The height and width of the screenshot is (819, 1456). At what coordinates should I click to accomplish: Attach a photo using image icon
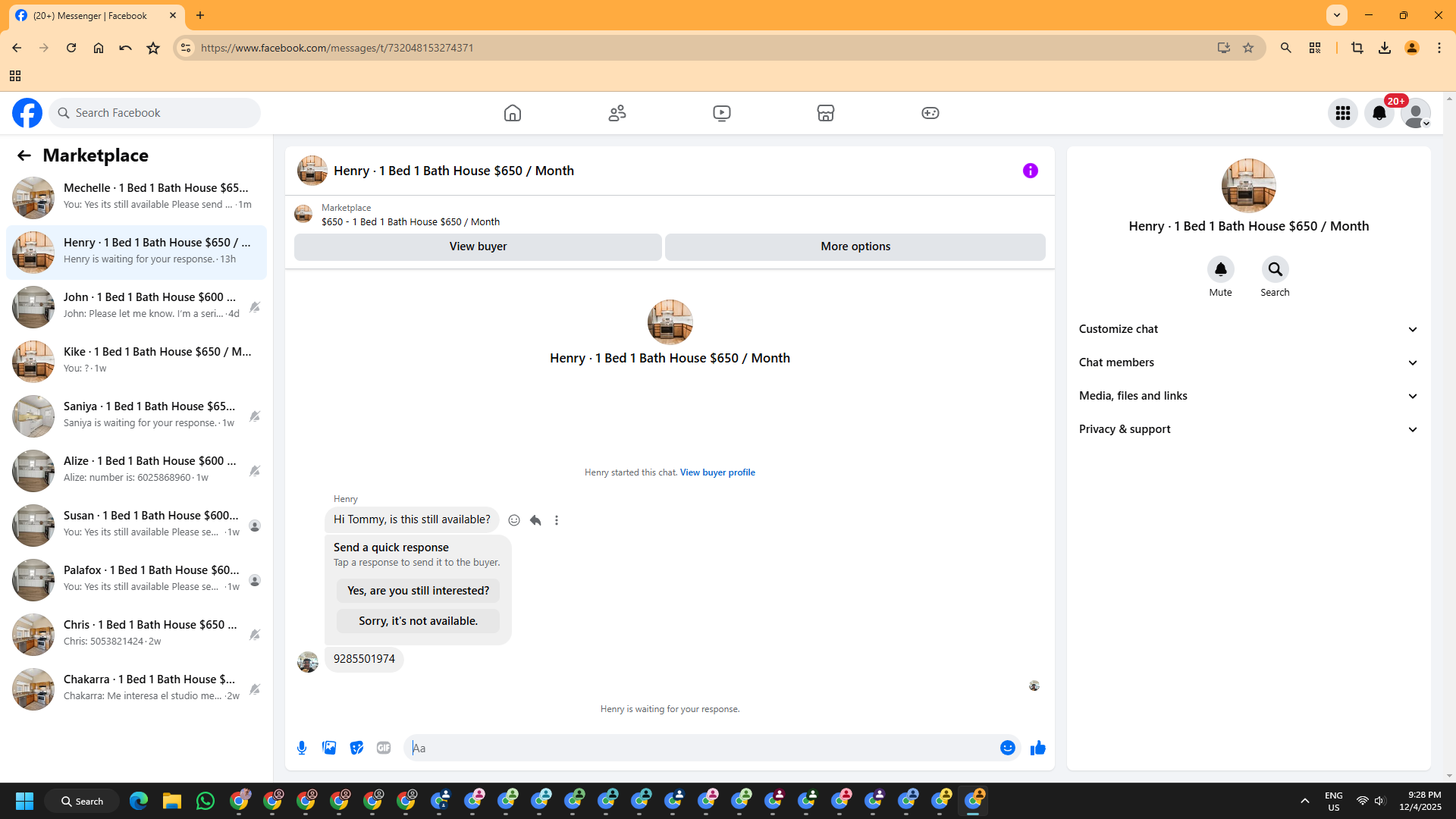tap(329, 748)
